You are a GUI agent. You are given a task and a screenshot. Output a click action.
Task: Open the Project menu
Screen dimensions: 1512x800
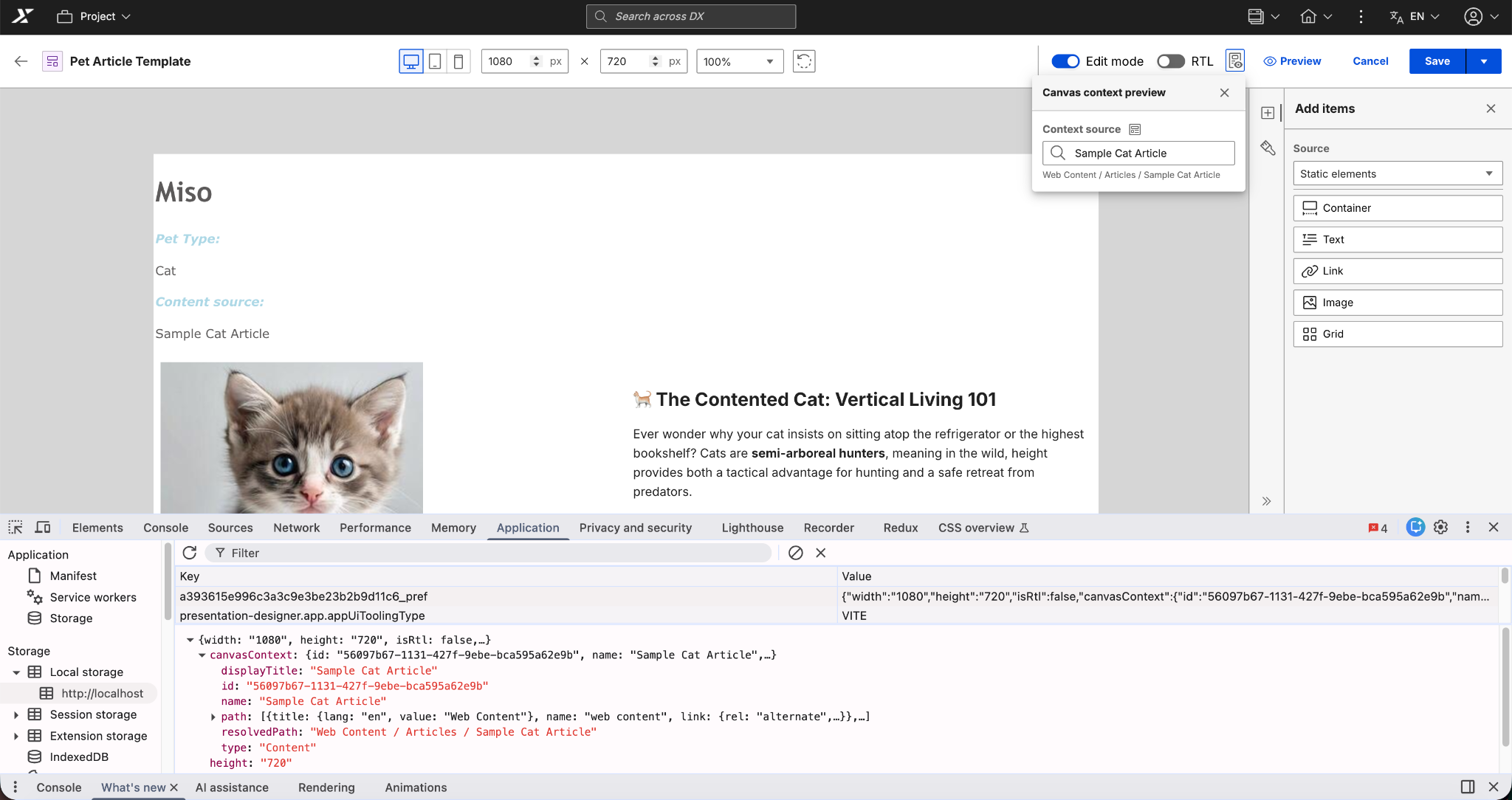tap(94, 16)
